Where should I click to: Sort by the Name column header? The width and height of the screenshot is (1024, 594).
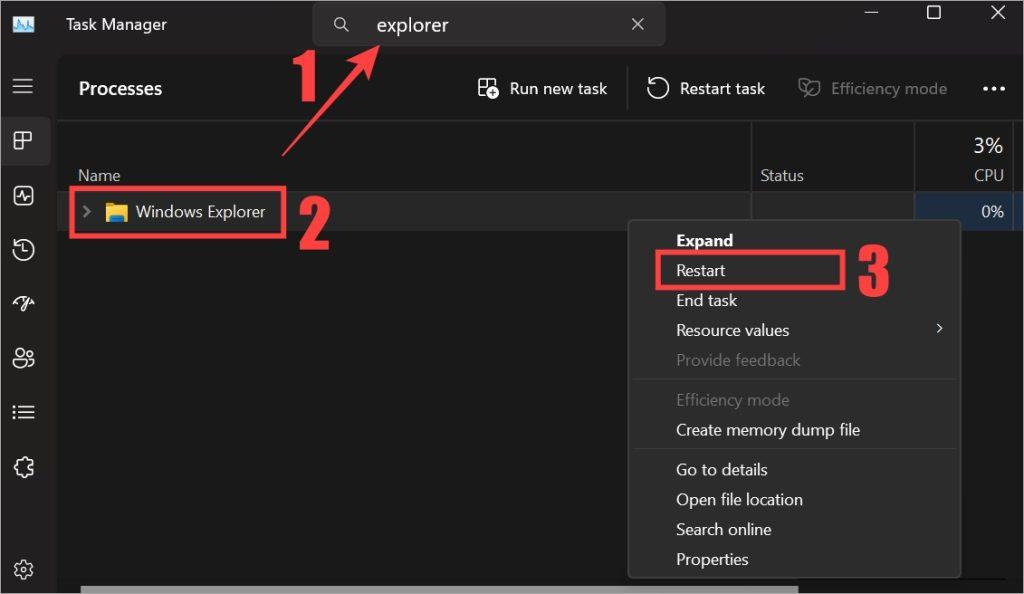click(x=99, y=176)
